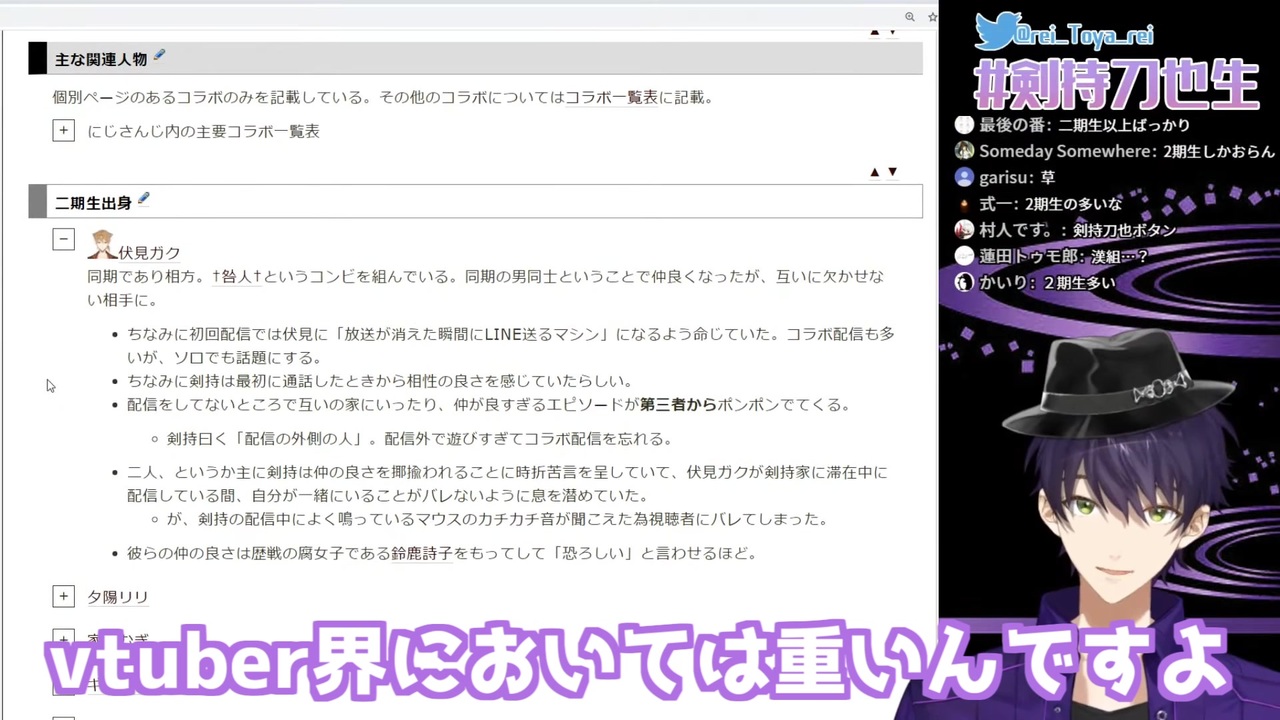The width and height of the screenshot is (1280, 720).
Task: Expand the 夕陽リリ section
Action: tap(63, 596)
